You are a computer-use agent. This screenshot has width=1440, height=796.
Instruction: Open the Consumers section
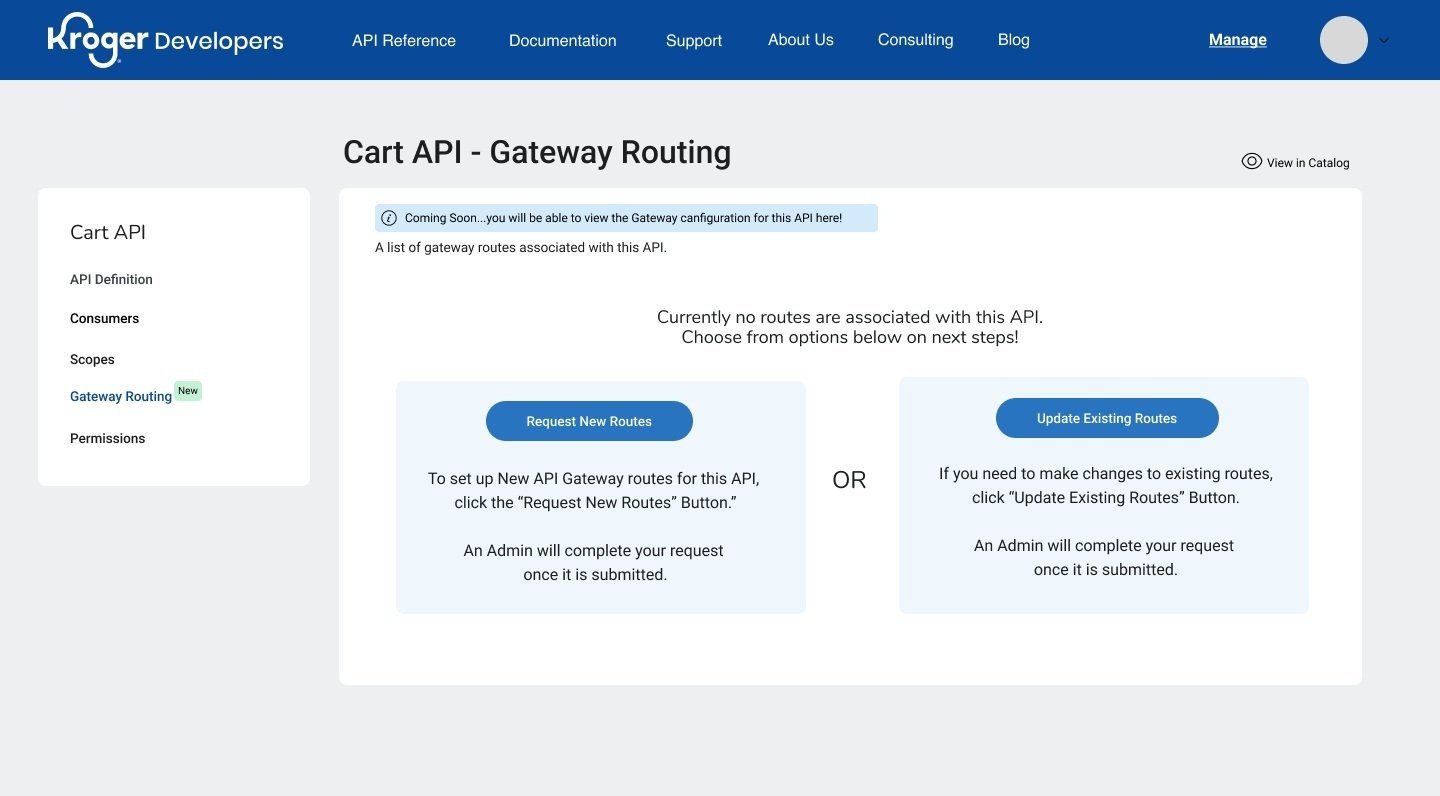tap(104, 318)
